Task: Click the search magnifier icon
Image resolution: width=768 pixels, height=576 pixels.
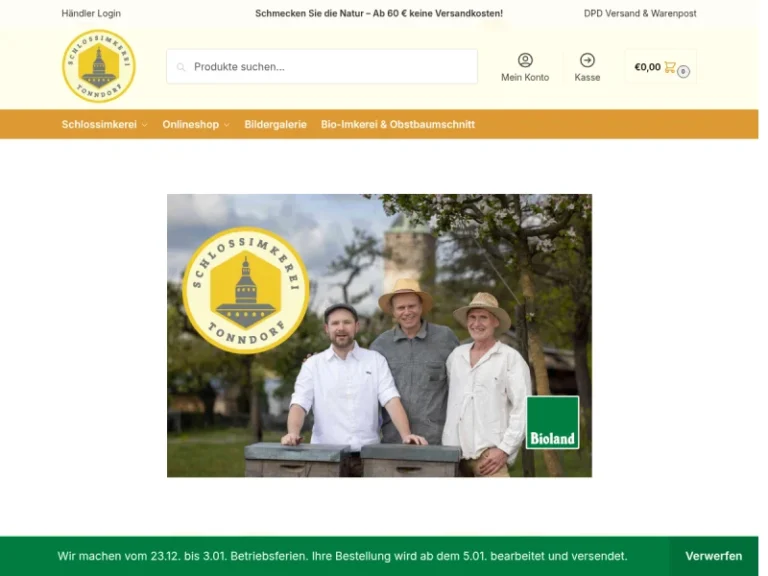Action: coord(181,67)
